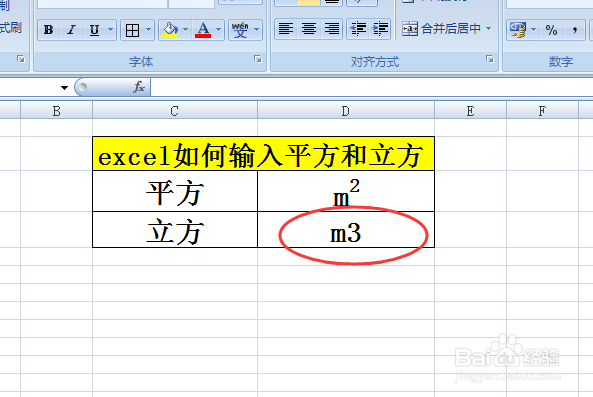593x397 pixels.
Task: Click 合并后居中 merge and center button
Action: coord(441,29)
